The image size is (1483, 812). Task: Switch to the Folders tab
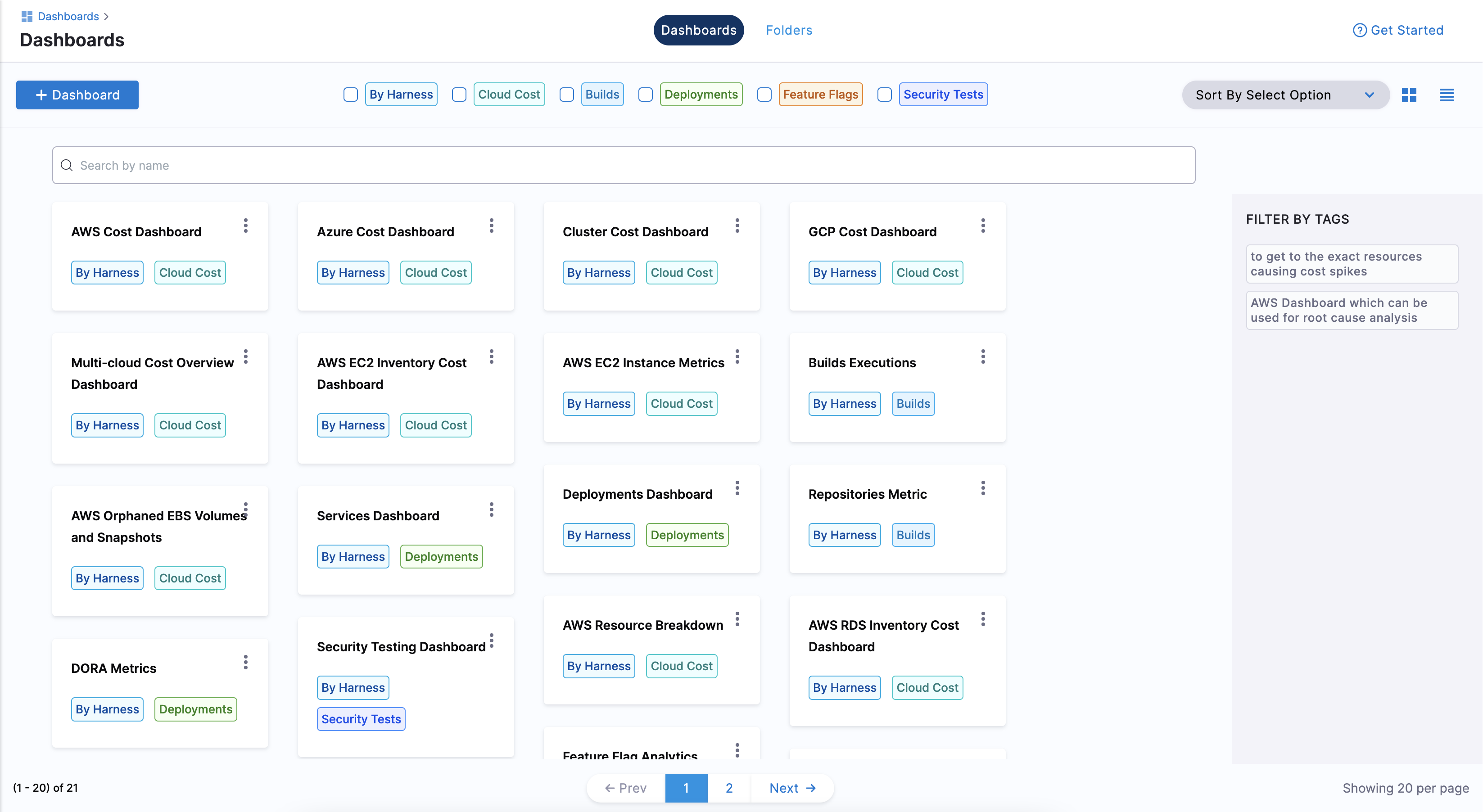pos(788,31)
